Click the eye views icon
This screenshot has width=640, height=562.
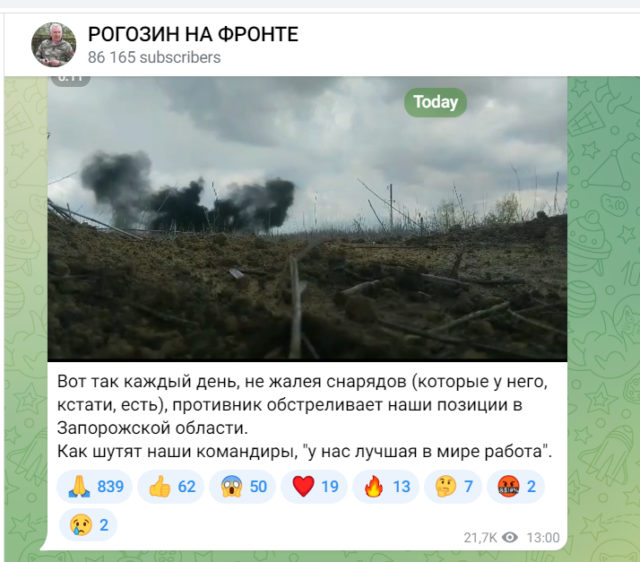509,537
